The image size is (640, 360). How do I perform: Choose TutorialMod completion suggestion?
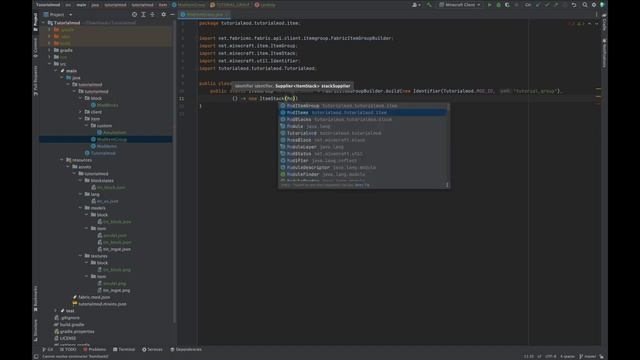363,133
